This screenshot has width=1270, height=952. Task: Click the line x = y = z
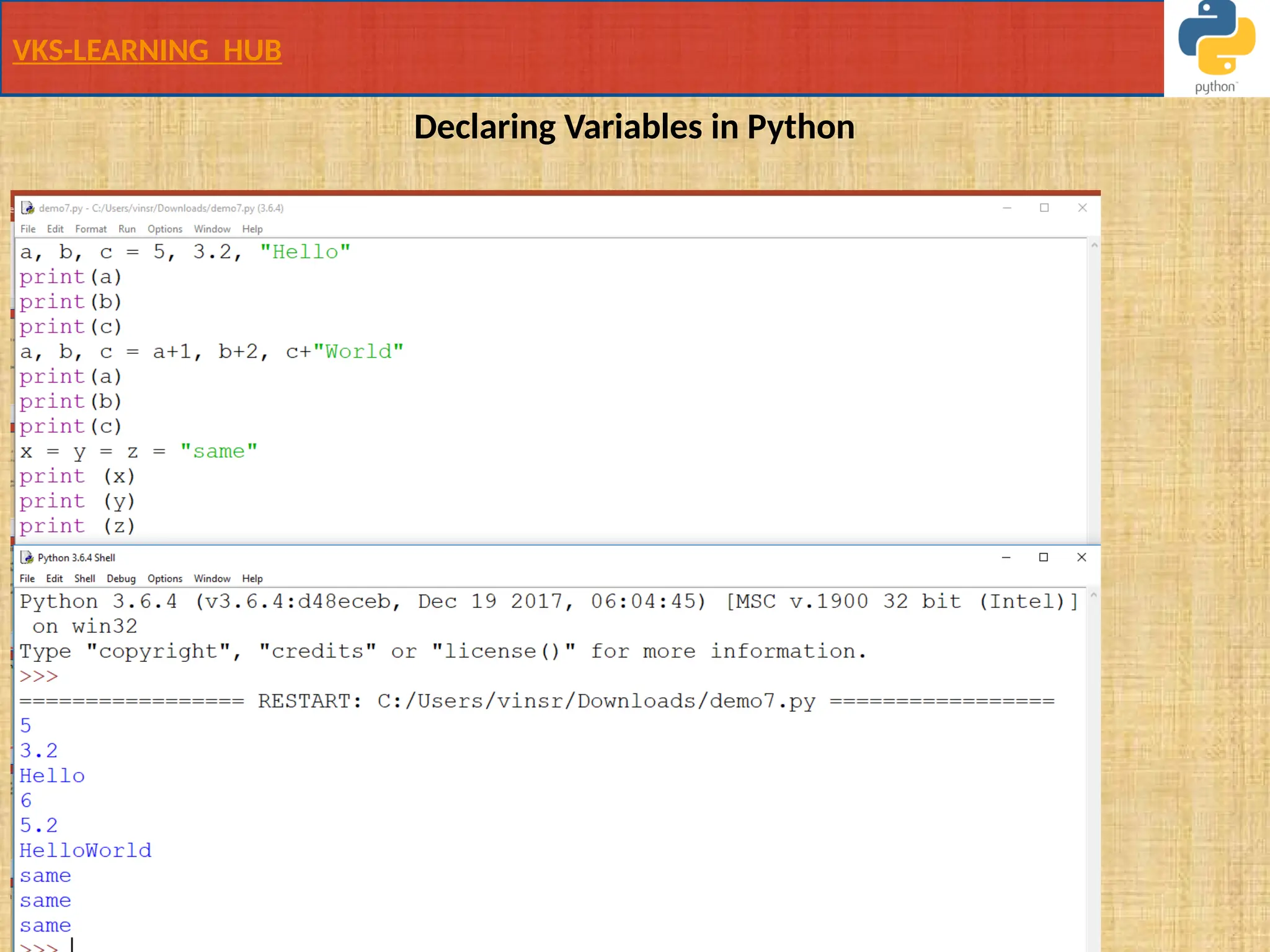[x=138, y=451]
